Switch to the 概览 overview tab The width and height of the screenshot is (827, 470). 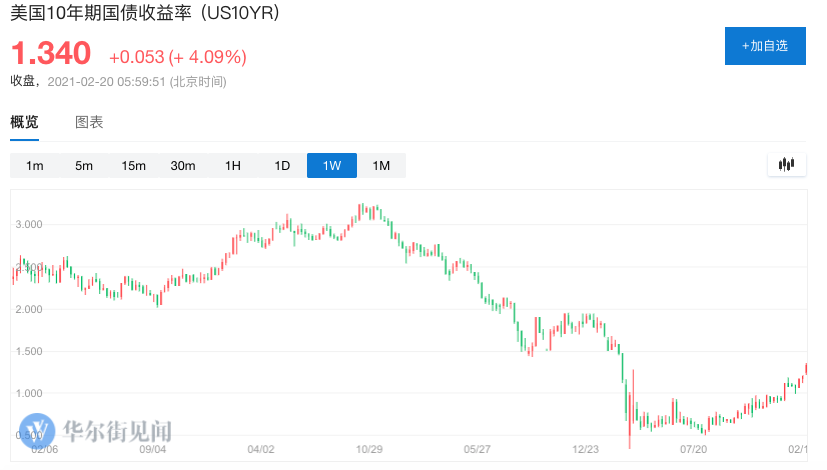(24, 122)
